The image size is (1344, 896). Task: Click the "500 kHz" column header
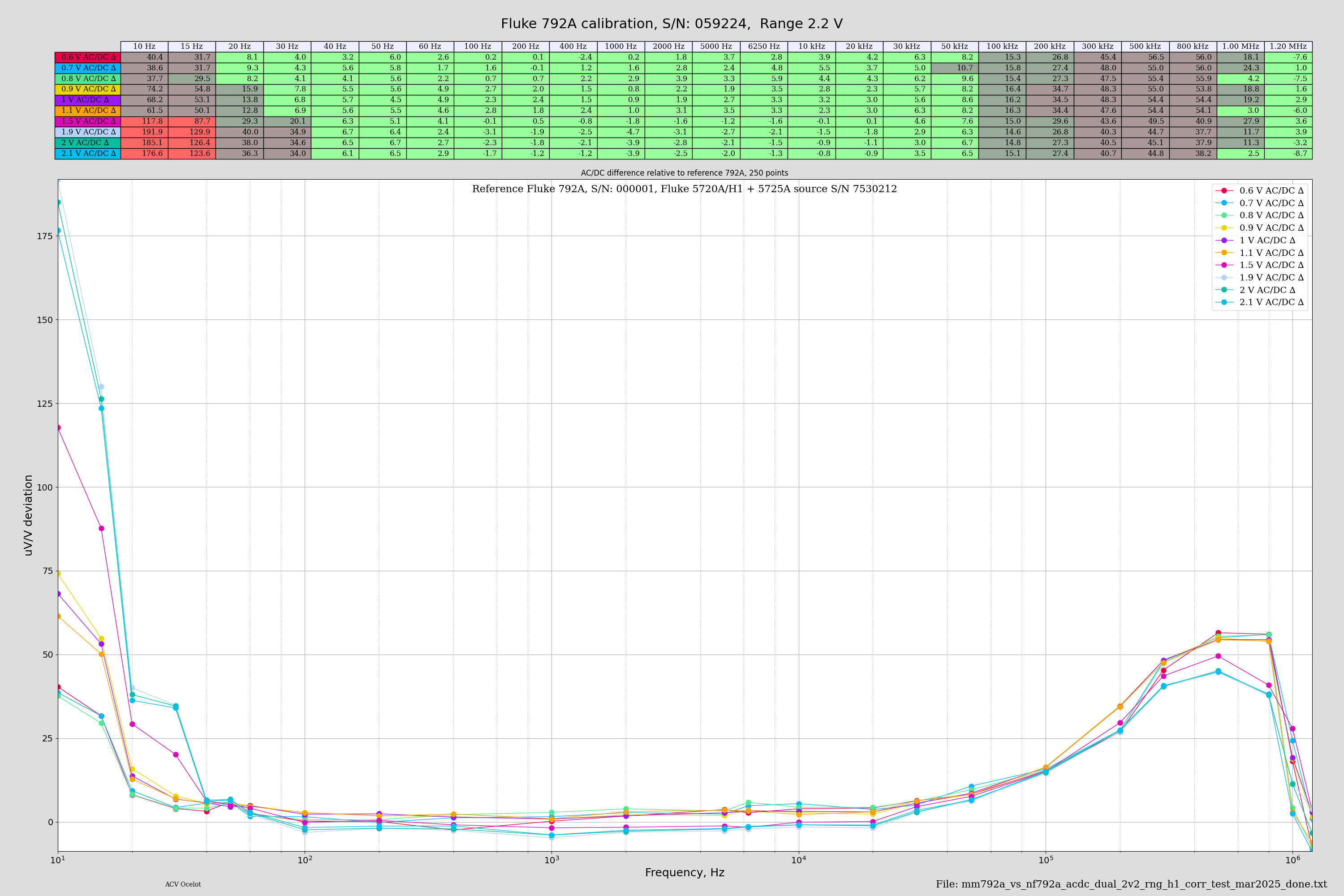tap(1145, 46)
